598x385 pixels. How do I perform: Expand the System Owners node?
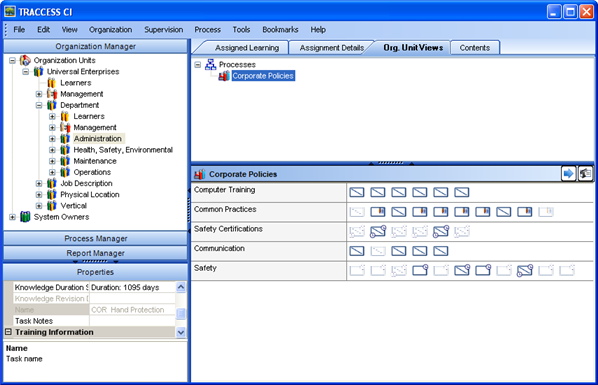pyautogui.click(x=12, y=217)
